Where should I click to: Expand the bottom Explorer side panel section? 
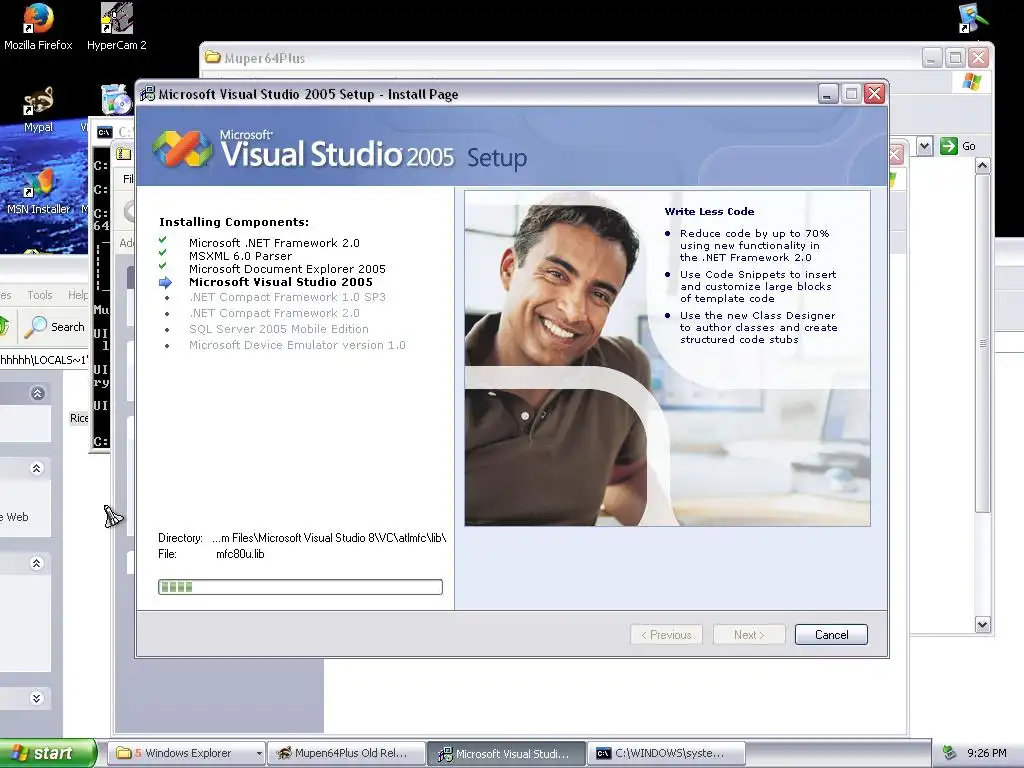pyautogui.click(x=37, y=698)
